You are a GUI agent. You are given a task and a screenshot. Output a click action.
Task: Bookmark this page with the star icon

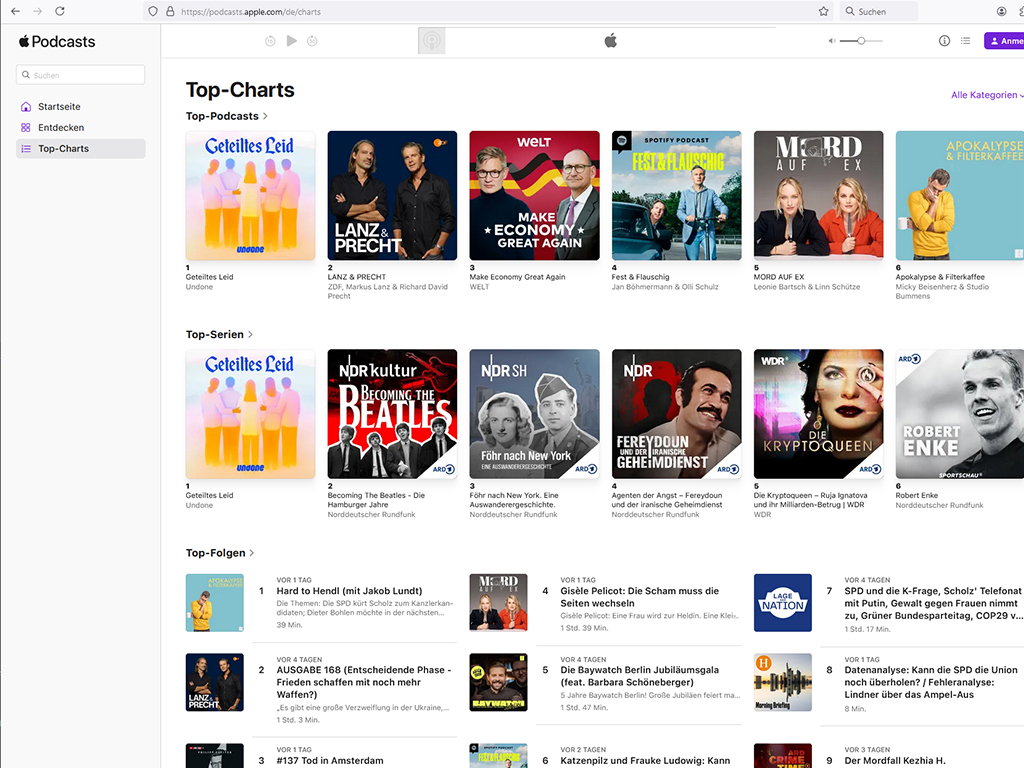(x=823, y=11)
